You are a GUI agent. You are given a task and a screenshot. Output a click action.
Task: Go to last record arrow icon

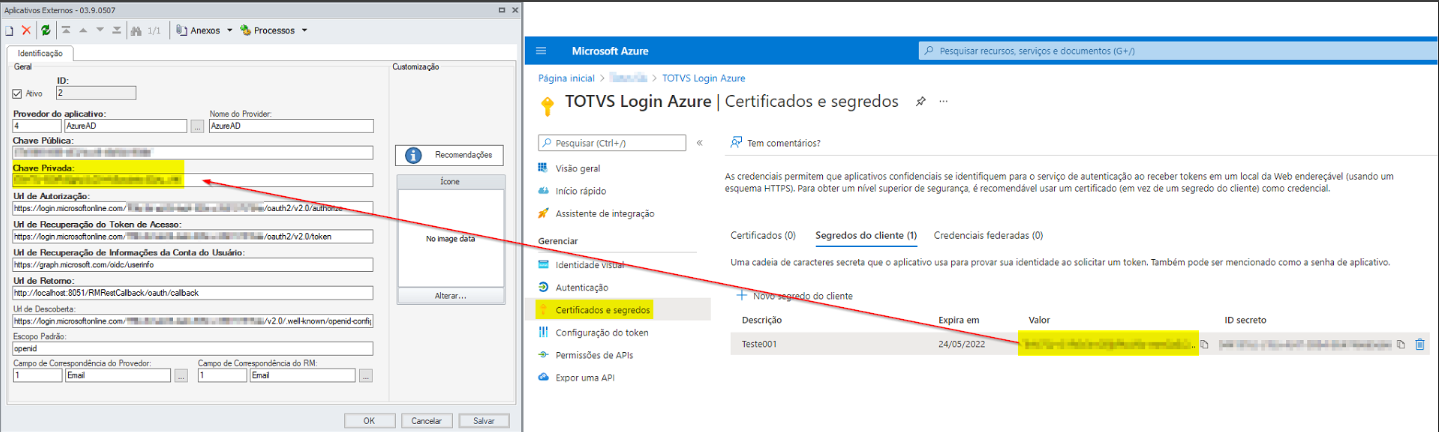tap(118, 30)
